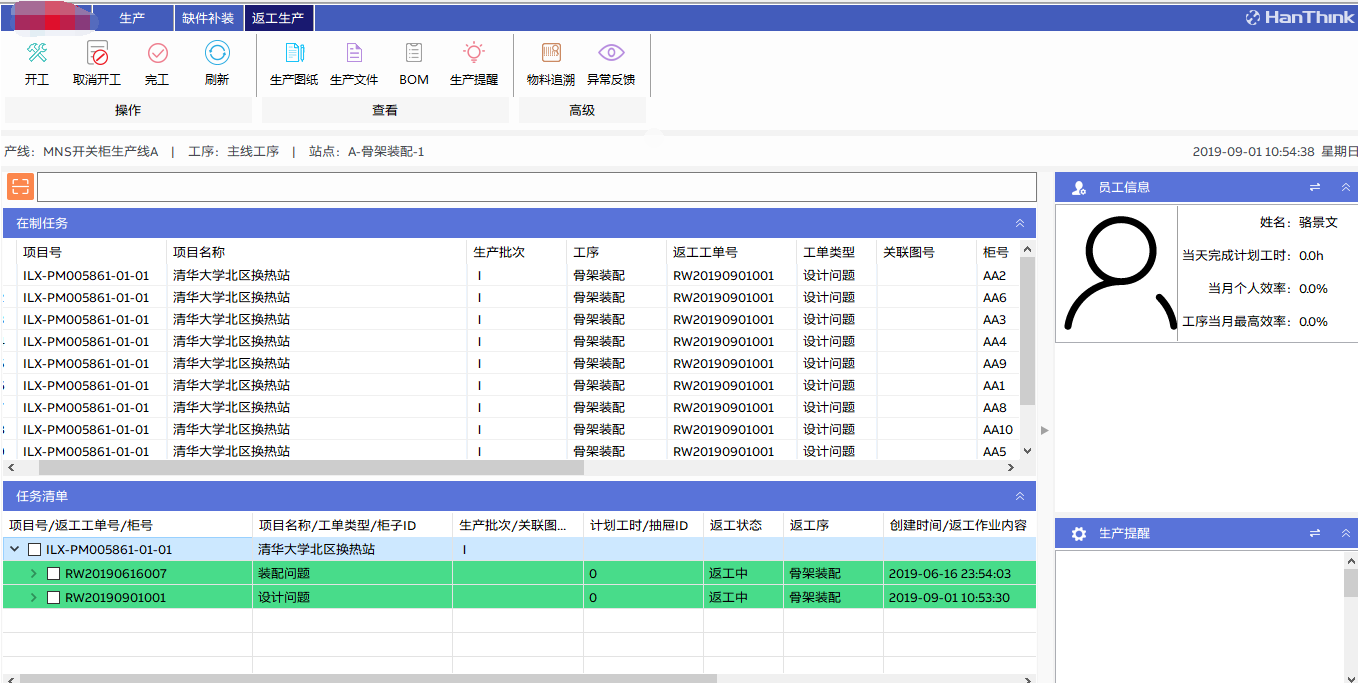Check the ILX-PM005861-01-01 project checkbox

click(x=34, y=550)
